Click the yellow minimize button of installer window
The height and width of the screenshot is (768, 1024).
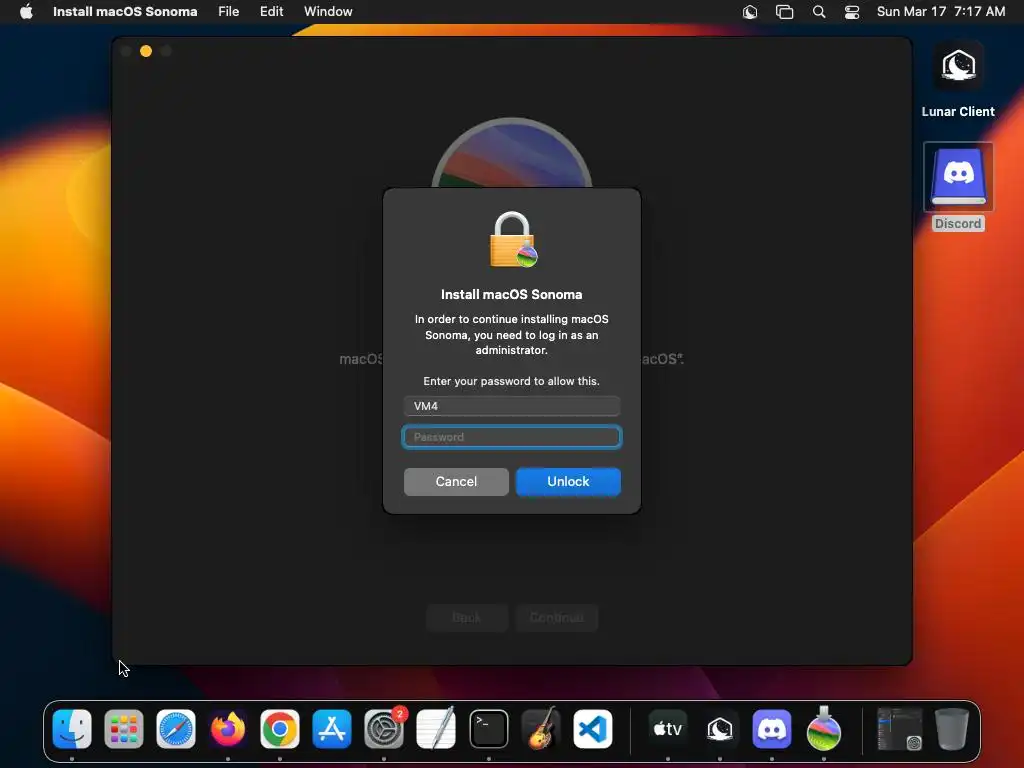click(x=146, y=51)
